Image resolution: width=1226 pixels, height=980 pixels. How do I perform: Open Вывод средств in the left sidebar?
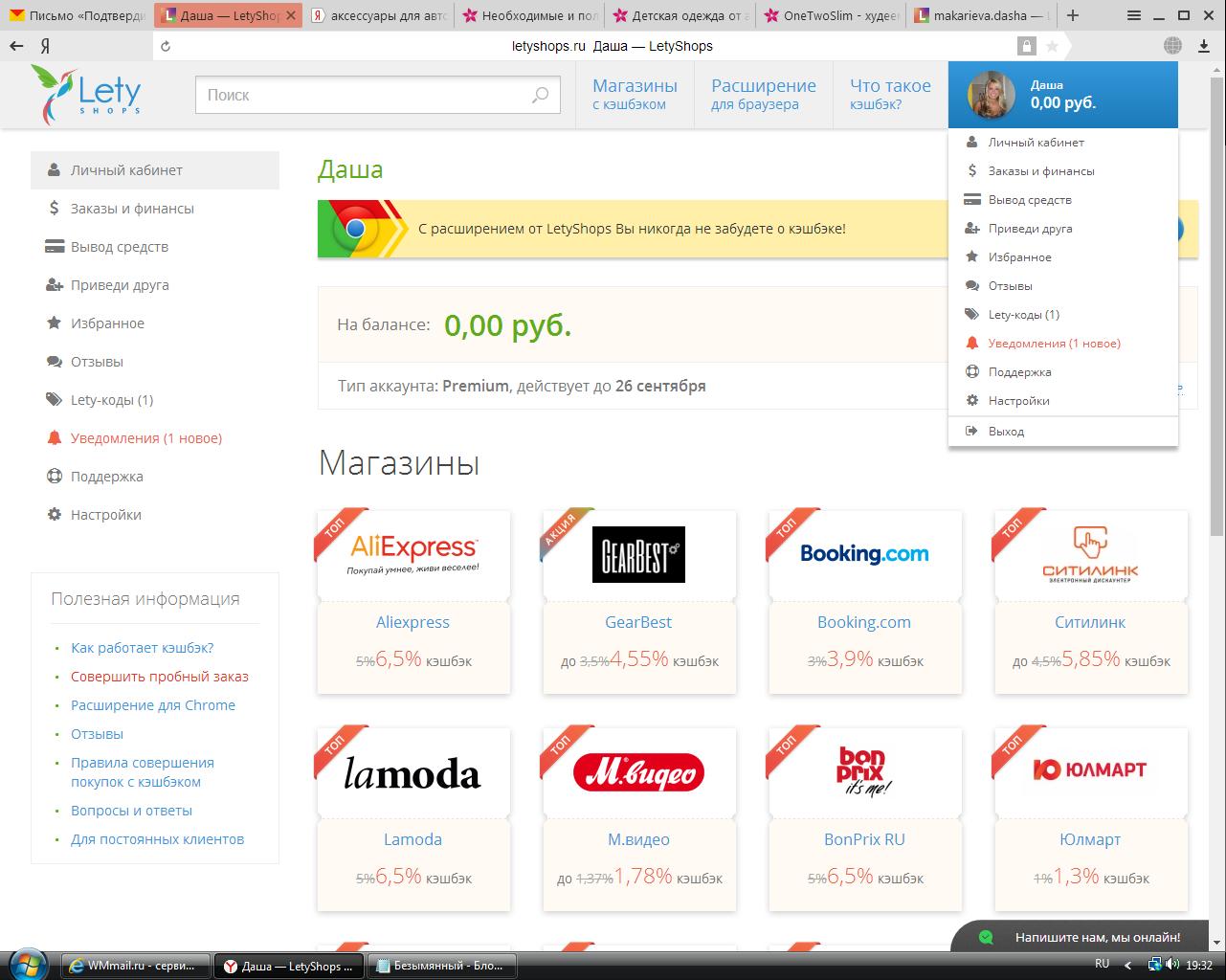click(x=155, y=247)
